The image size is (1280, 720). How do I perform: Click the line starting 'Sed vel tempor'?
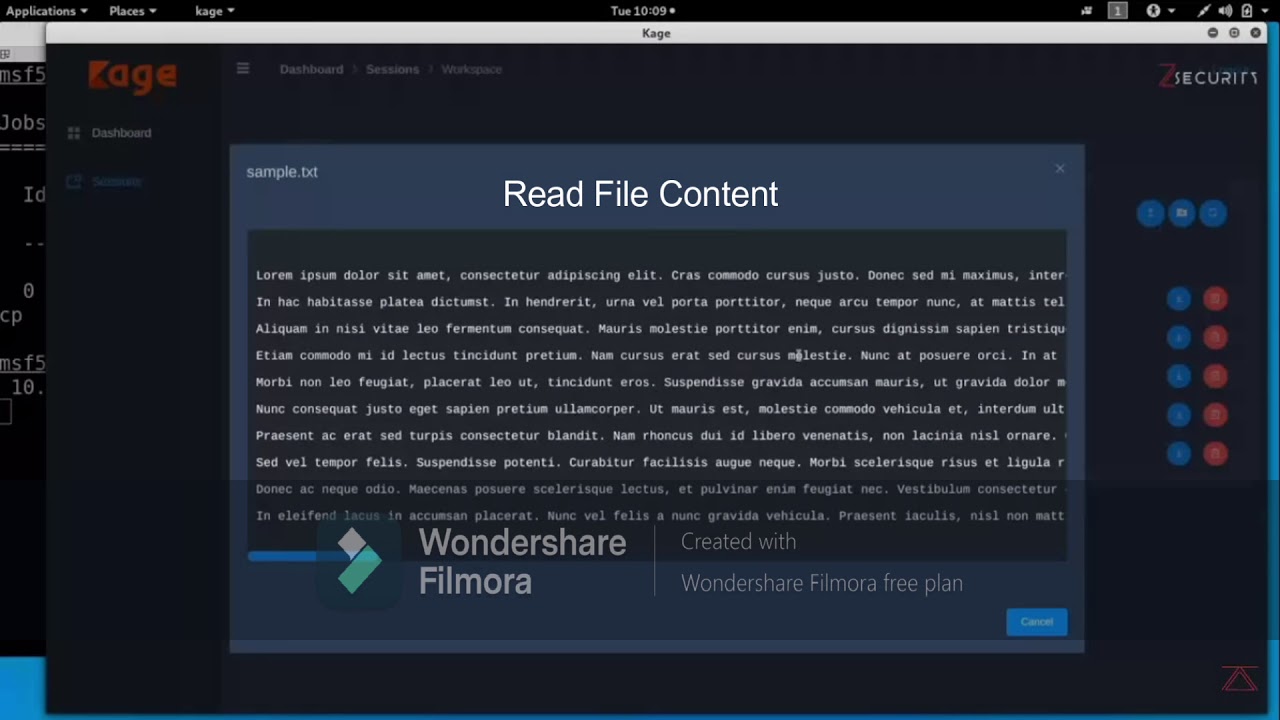tap(660, 463)
